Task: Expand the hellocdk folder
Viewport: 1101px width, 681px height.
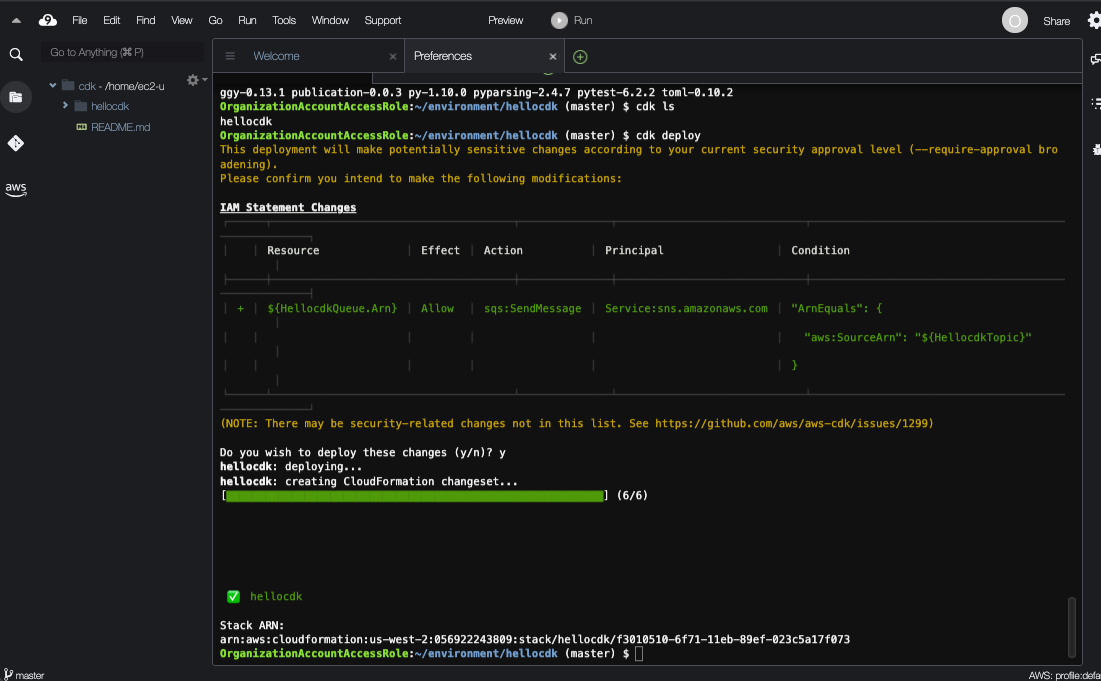Action: point(65,105)
